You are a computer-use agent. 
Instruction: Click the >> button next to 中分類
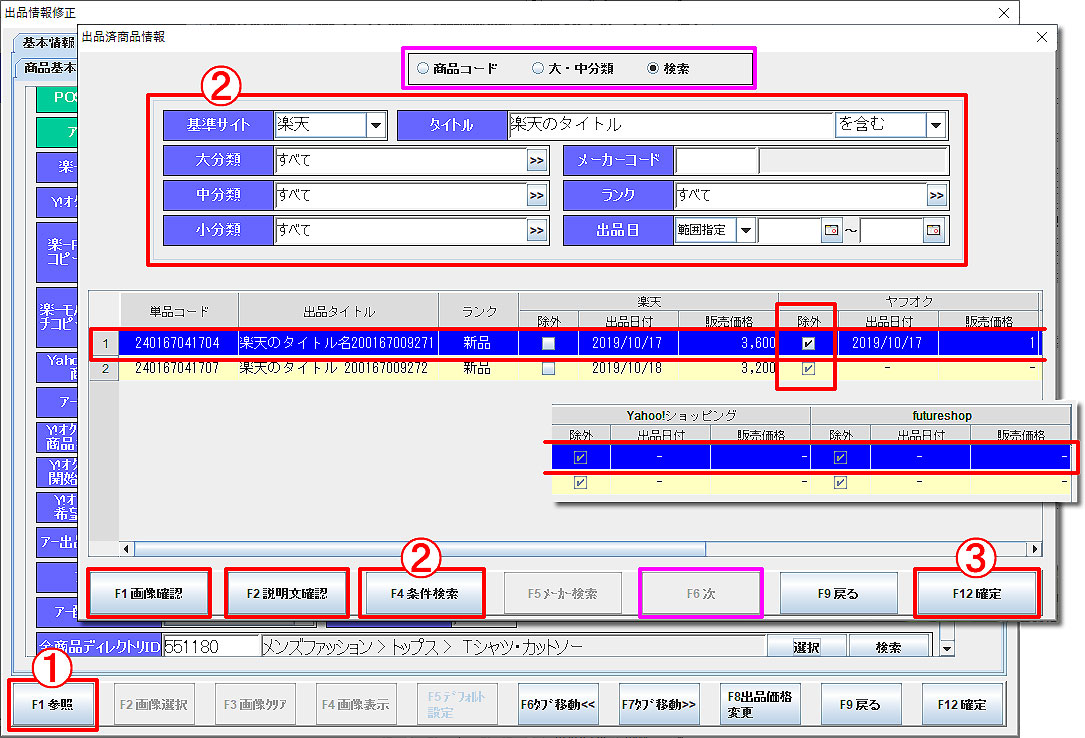click(537, 195)
